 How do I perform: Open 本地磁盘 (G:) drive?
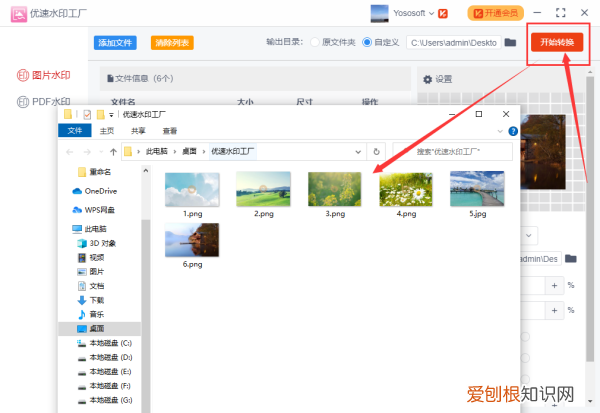point(104,400)
